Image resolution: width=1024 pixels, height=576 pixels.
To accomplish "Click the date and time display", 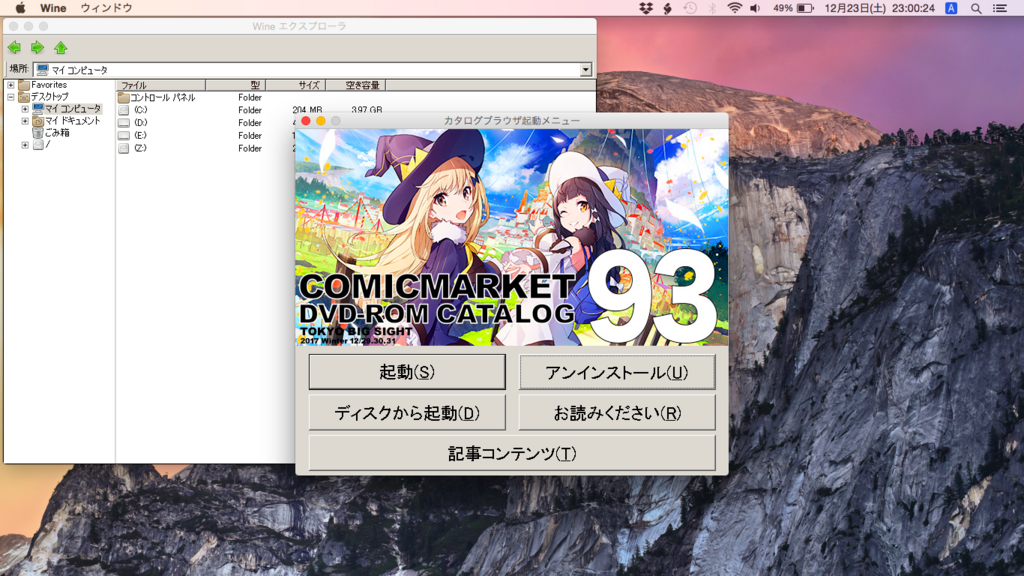I will (880, 8).
